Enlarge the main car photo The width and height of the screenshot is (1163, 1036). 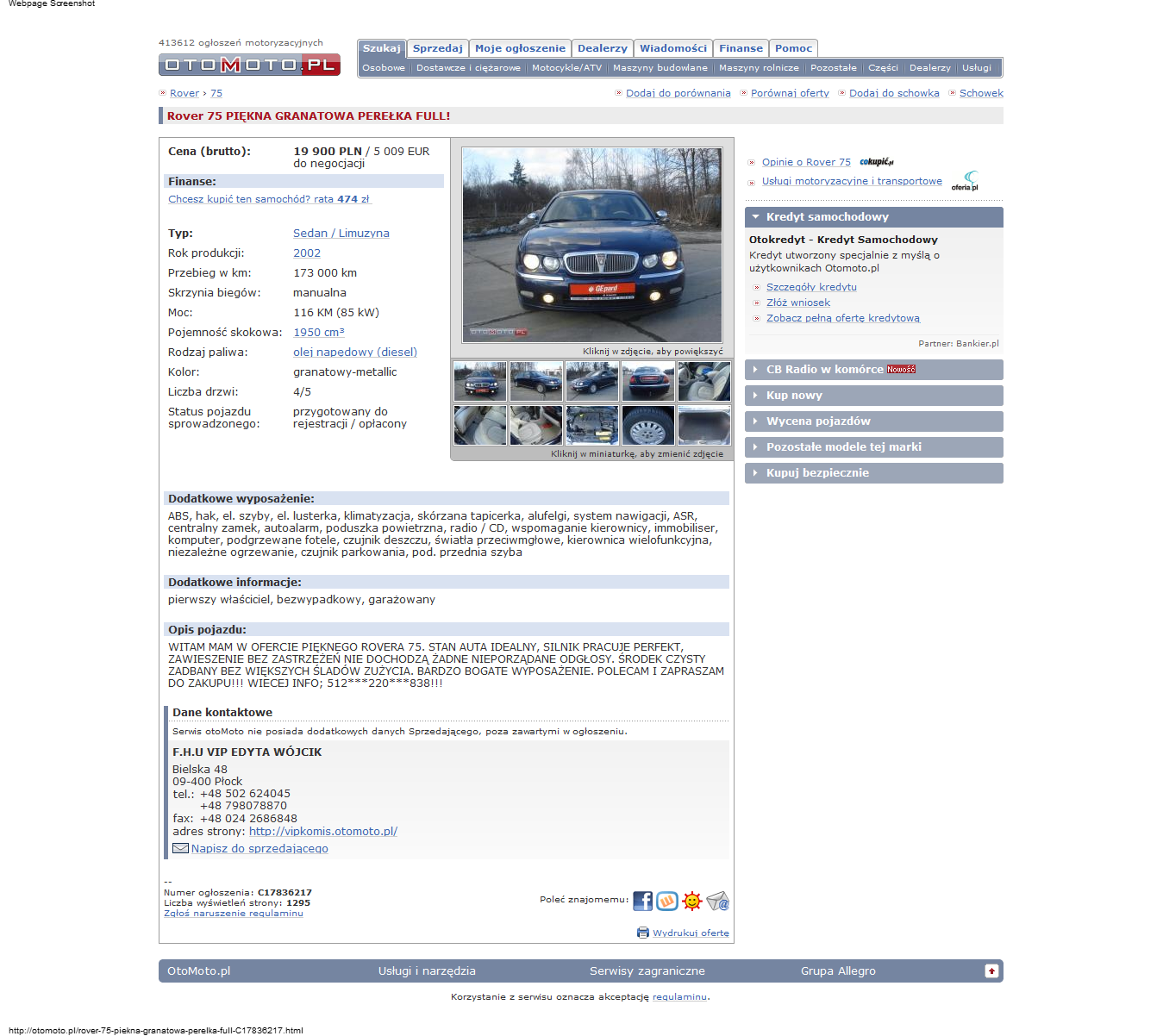click(592, 245)
